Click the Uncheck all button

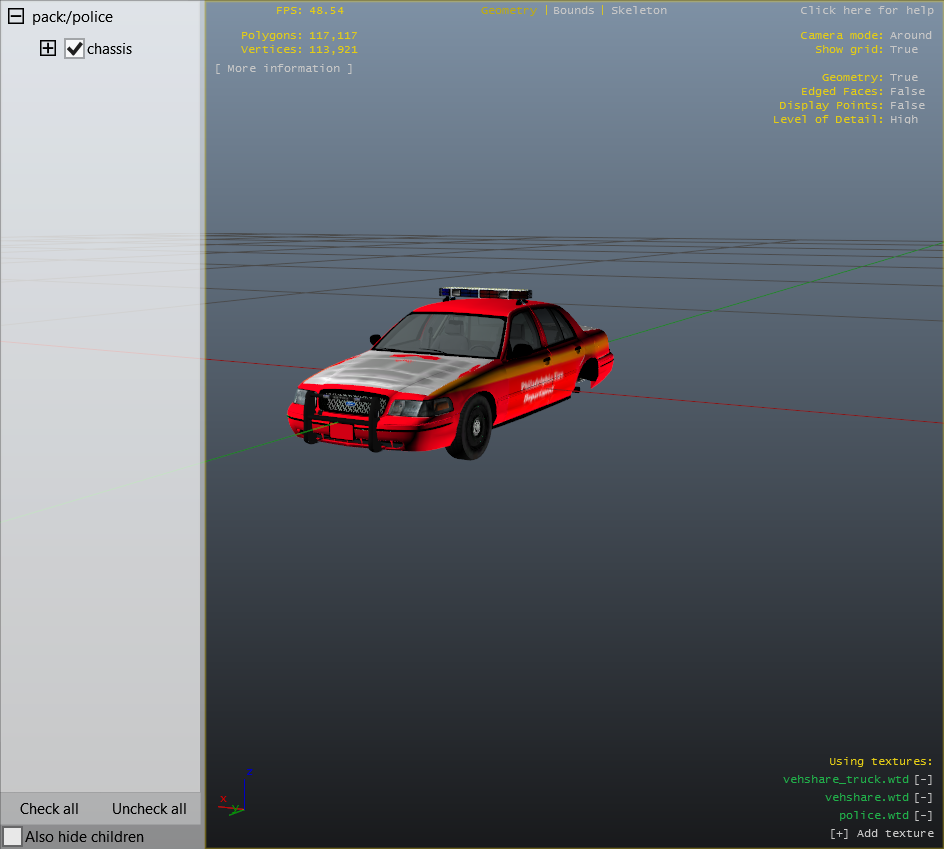149,809
